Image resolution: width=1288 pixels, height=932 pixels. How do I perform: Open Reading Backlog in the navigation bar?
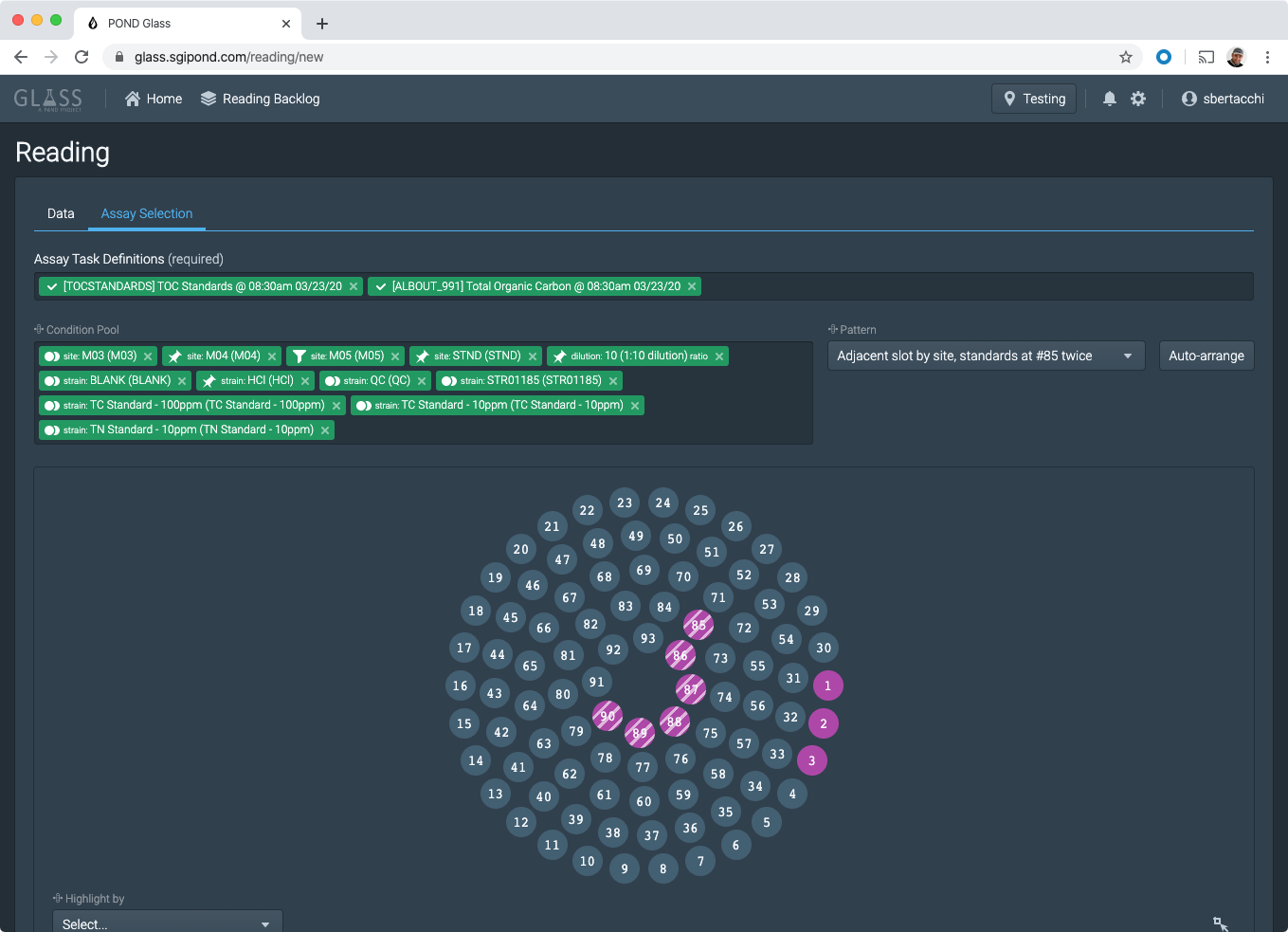261,99
